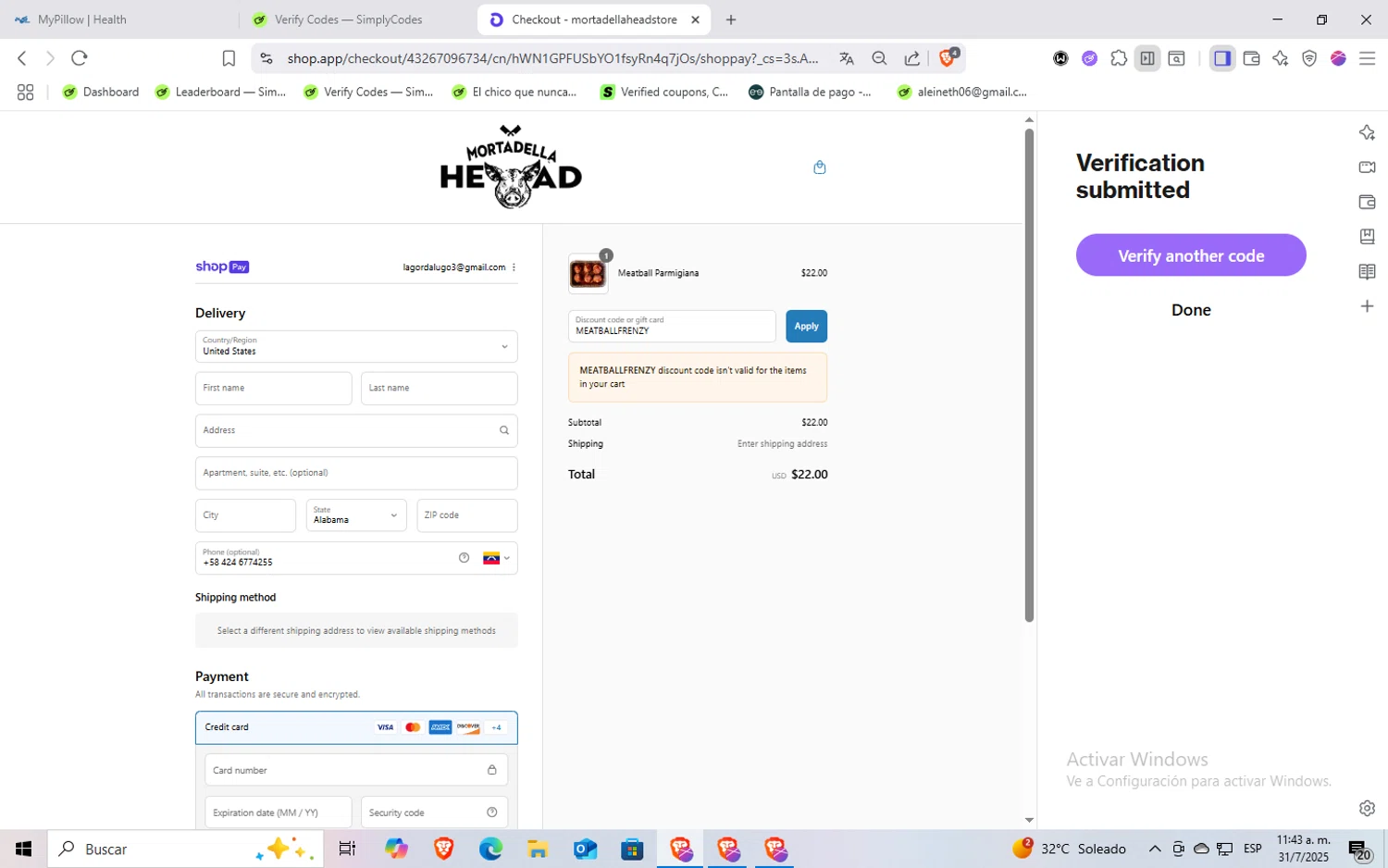Open the Leaderboard bookmark
The width and height of the screenshot is (1388, 868).
point(221,92)
